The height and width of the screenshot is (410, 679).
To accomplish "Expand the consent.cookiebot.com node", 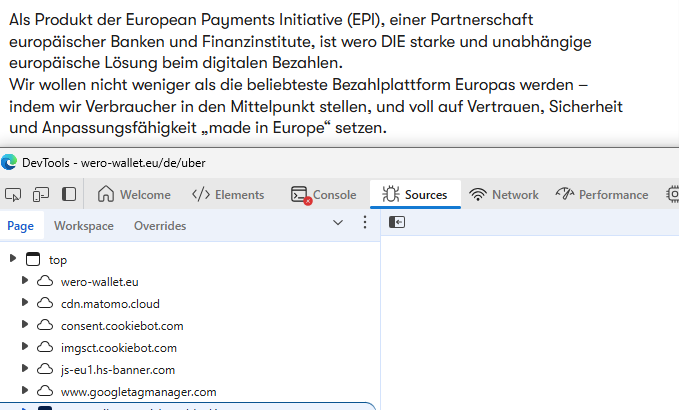I will click(x=25, y=324).
